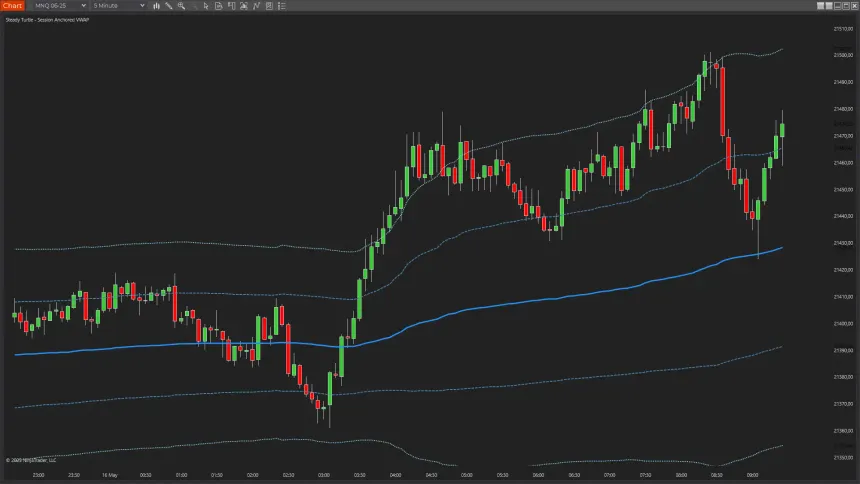Click the 03:00 time axis label
The image size is (860, 484).
coord(324,475)
